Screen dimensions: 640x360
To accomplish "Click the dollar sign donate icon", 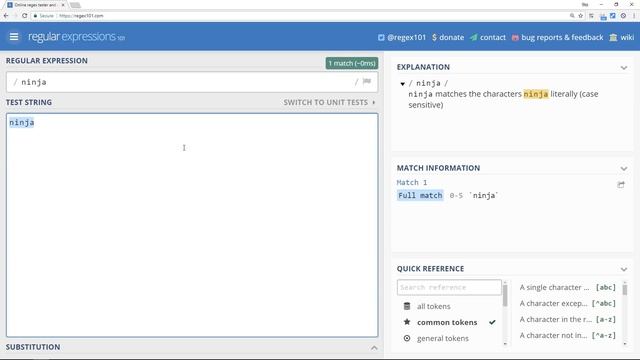I will (434, 37).
